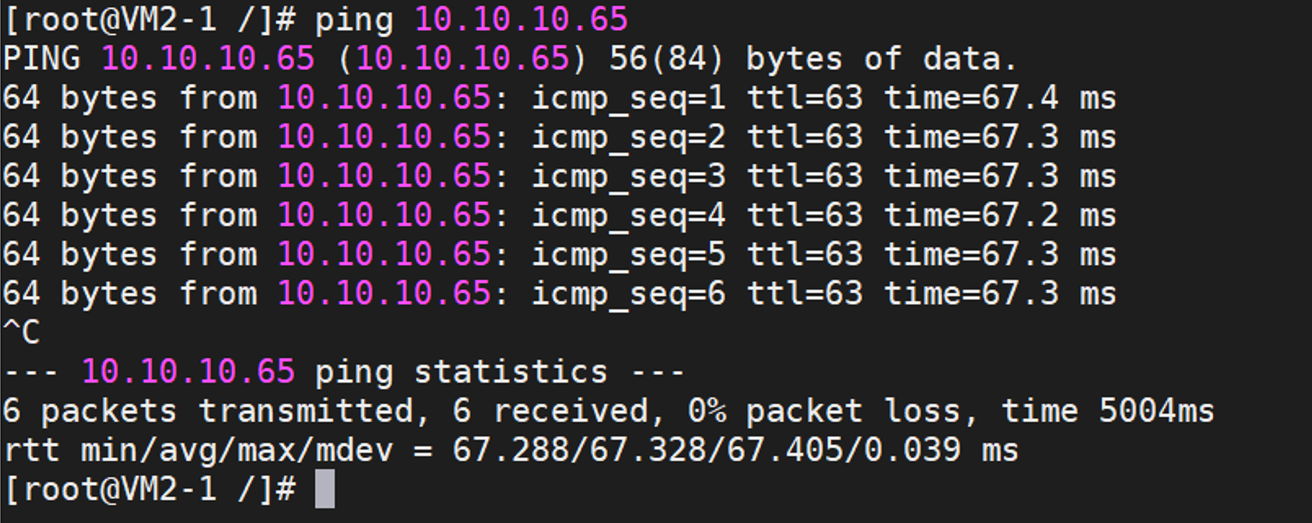Click the terminal cursor block at prompt
Image resolution: width=1312 pixels, height=523 pixels.
[324, 490]
